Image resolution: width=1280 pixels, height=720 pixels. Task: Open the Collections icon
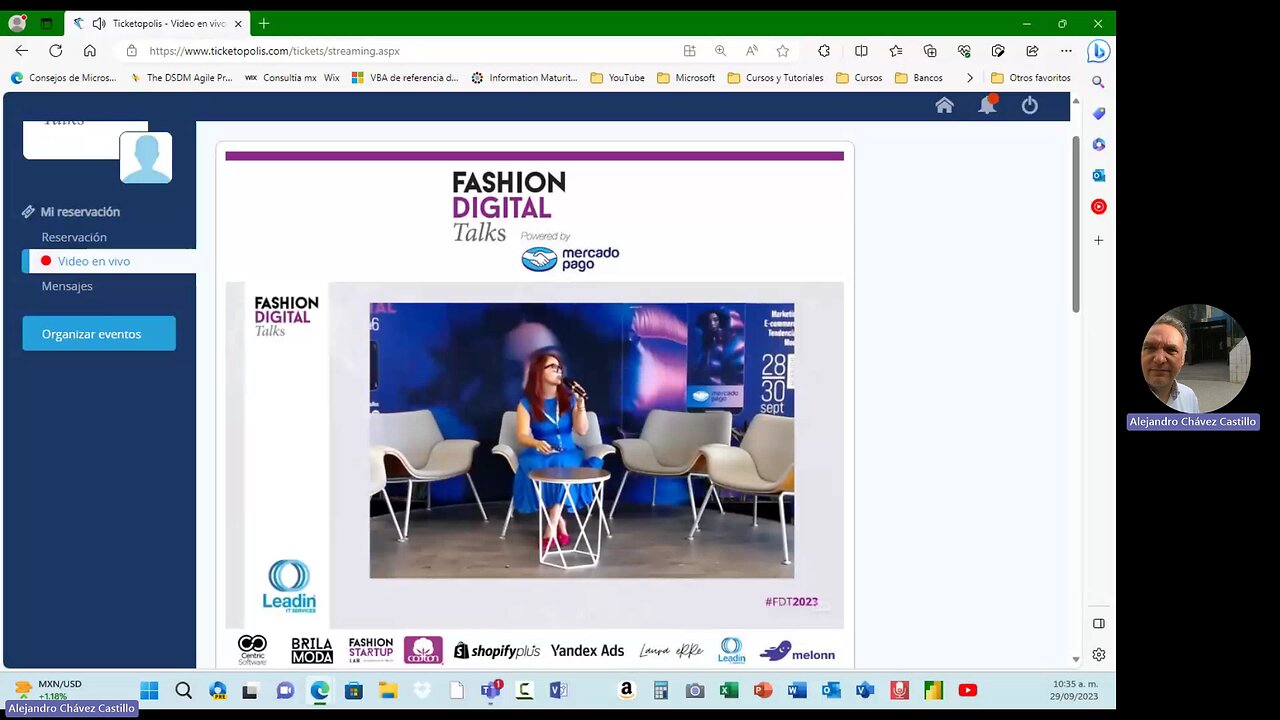pos(930,51)
